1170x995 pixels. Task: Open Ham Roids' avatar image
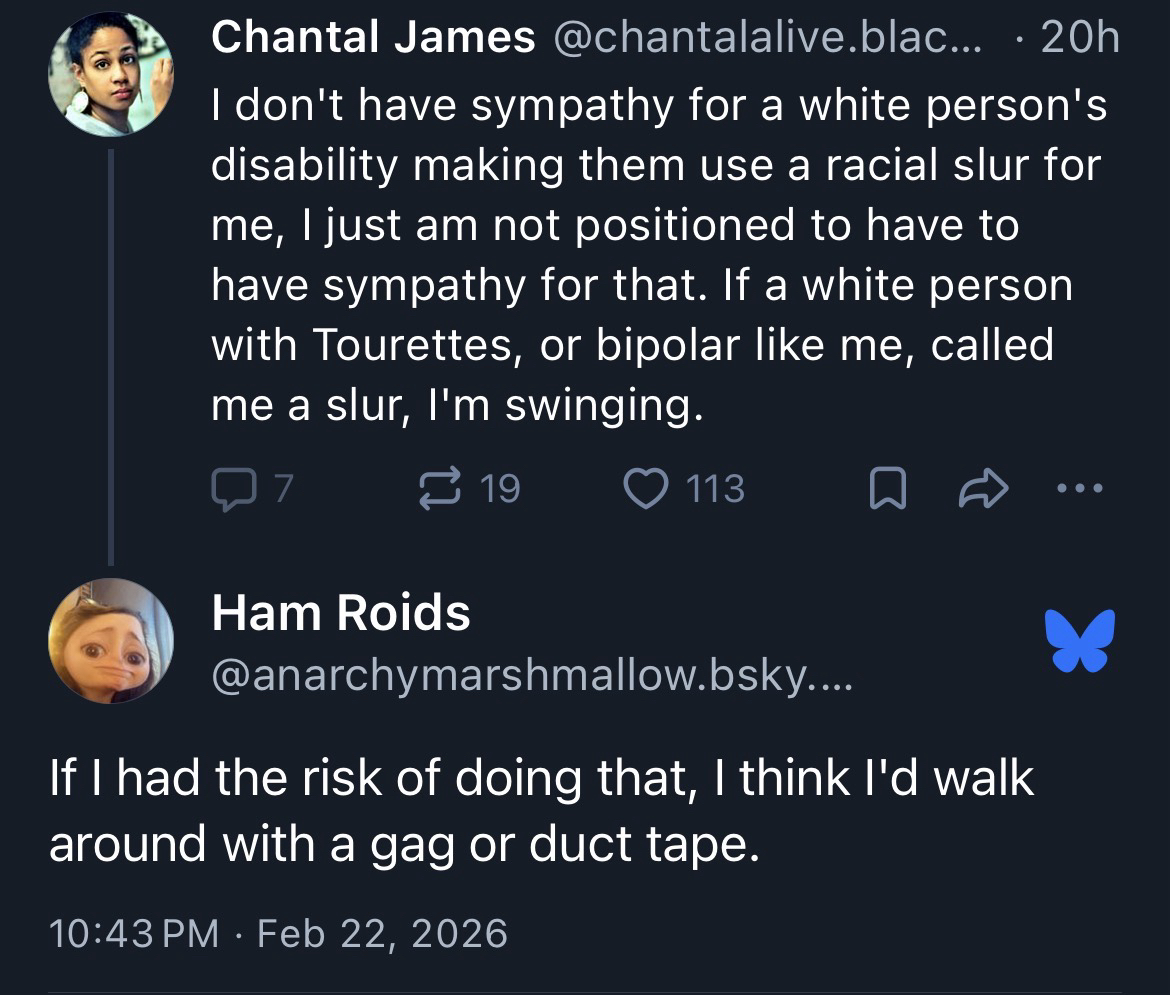click(x=110, y=640)
